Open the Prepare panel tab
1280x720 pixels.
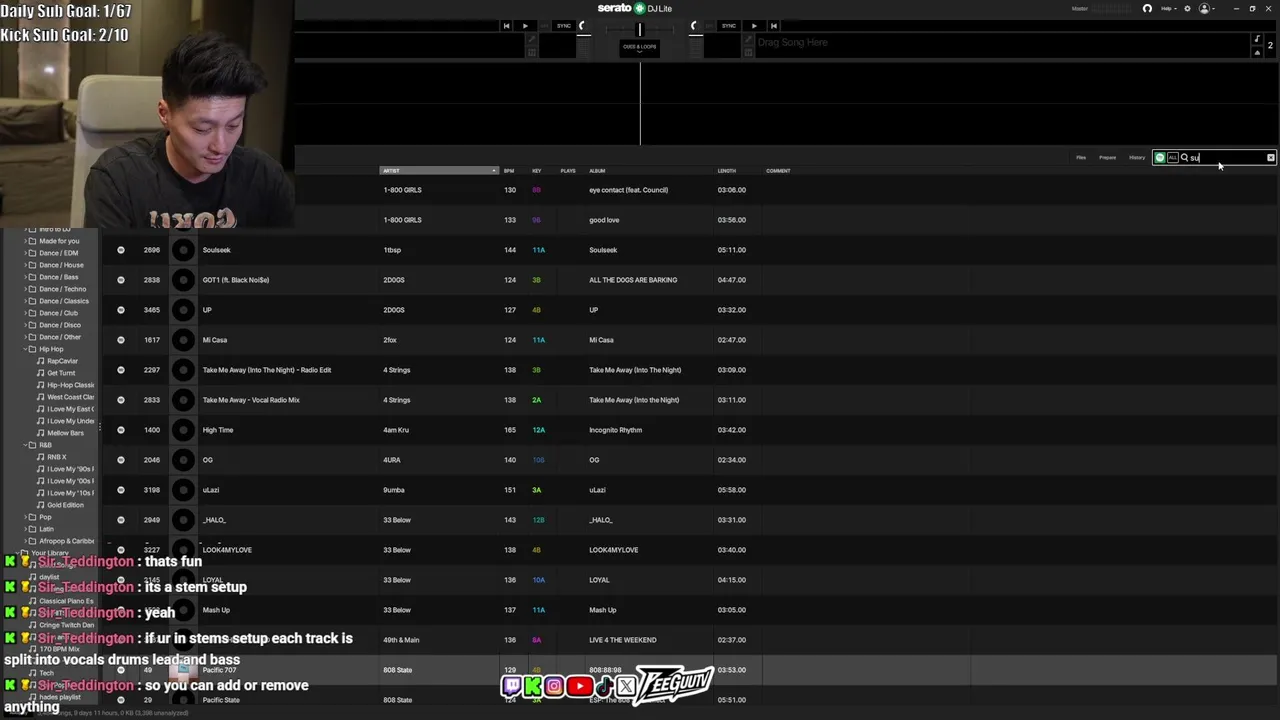(1107, 157)
